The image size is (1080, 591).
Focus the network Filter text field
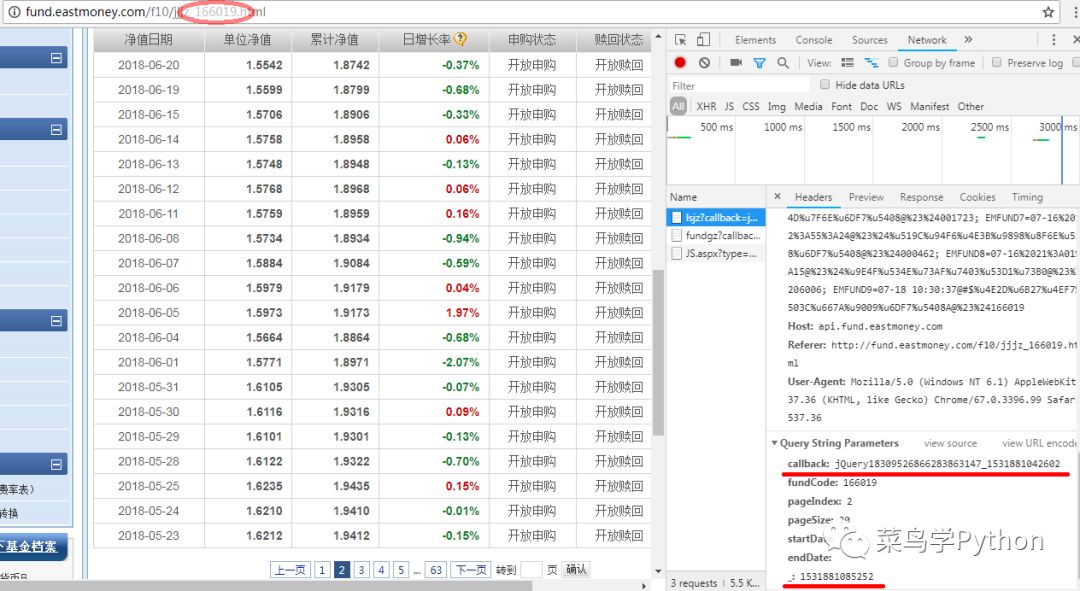tap(739, 85)
